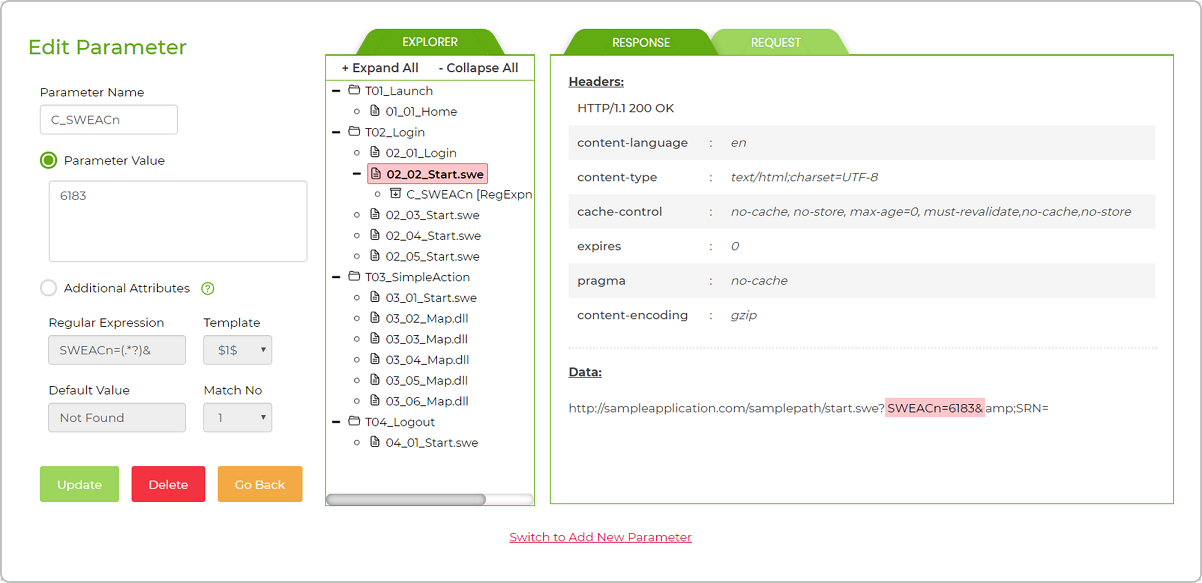This screenshot has width=1202, height=583.
Task: Click the file icon beside 02_04_Start.swe
Action: coord(375,235)
